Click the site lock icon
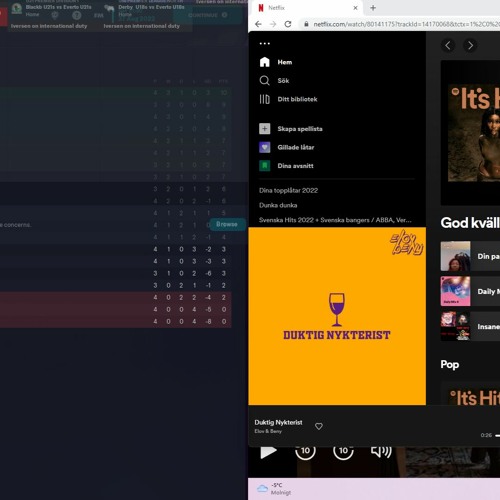Viewport: 500px width, 500px height. [x=306, y=24]
